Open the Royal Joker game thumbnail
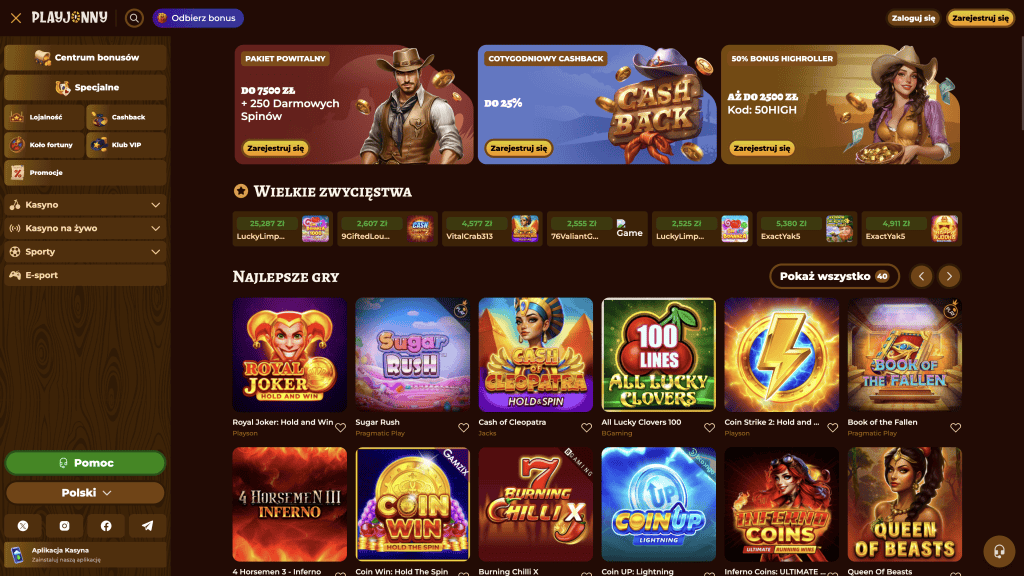The width and height of the screenshot is (1024, 576). coord(289,355)
